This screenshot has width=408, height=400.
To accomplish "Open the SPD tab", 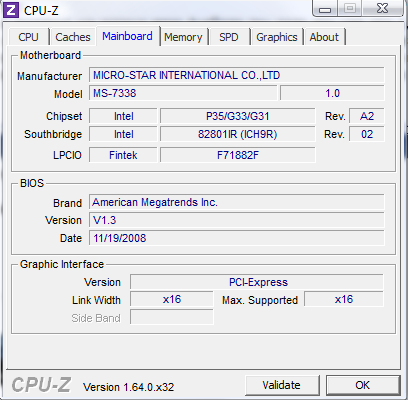I will (229, 37).
